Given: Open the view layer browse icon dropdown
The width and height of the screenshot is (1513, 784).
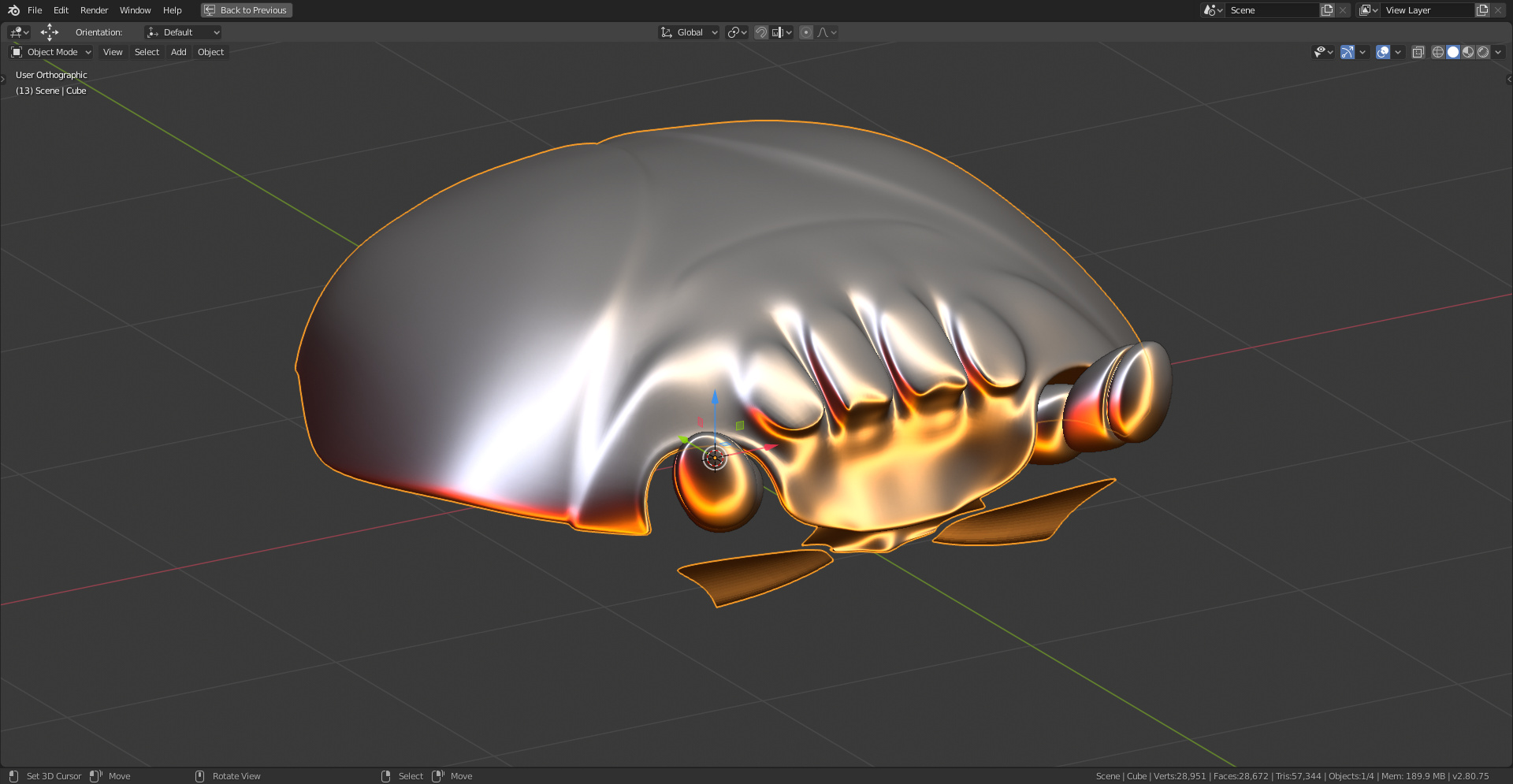Looking at the screenshot, I should (1368, 10).
